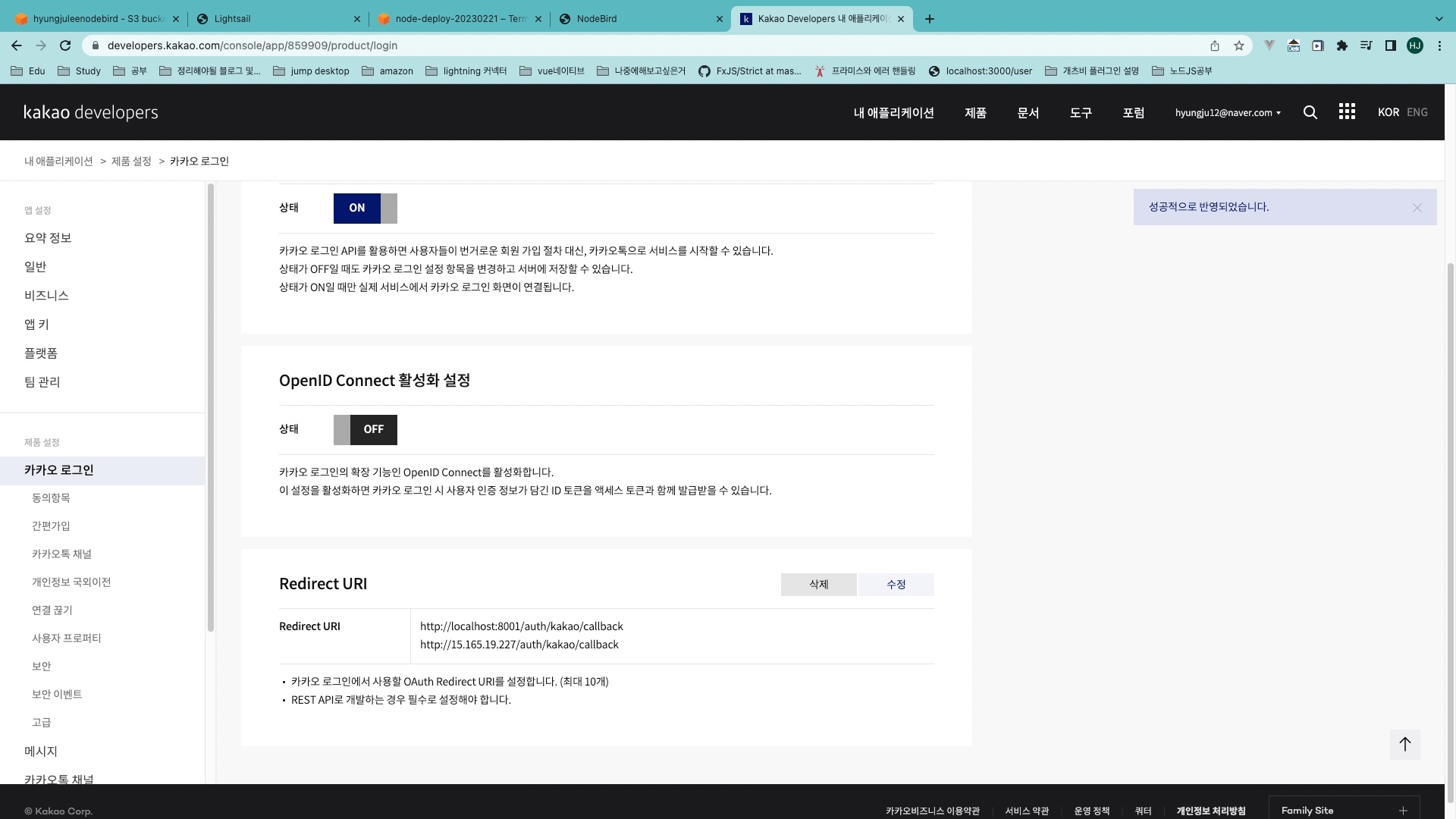1456x819 pixels.
Task: Click the browser address bar URL
Action: (x=253, y=45)
